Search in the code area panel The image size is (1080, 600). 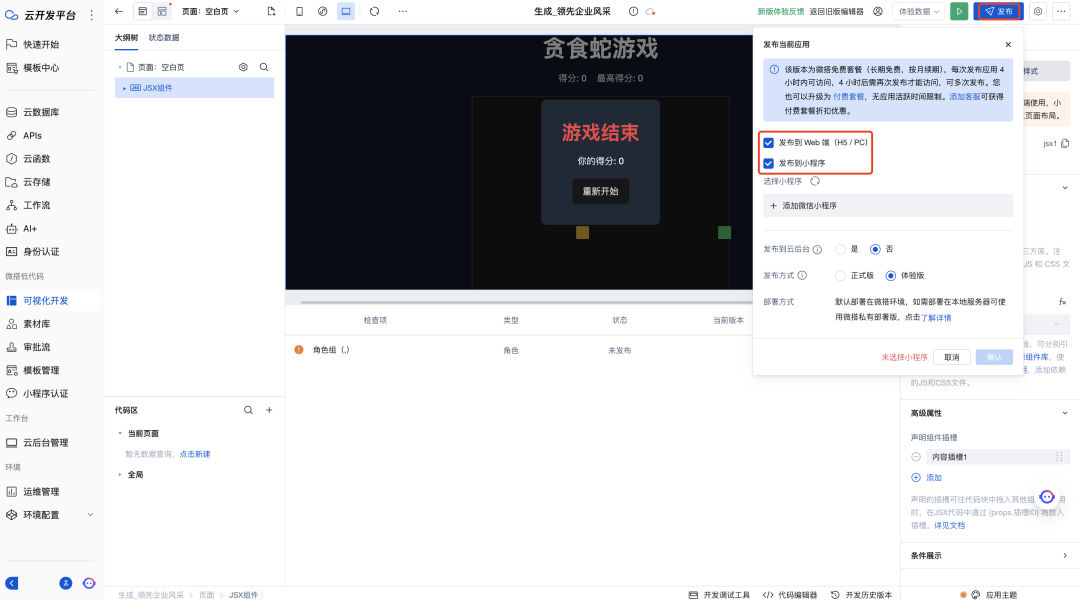click(x=248, y=410)
